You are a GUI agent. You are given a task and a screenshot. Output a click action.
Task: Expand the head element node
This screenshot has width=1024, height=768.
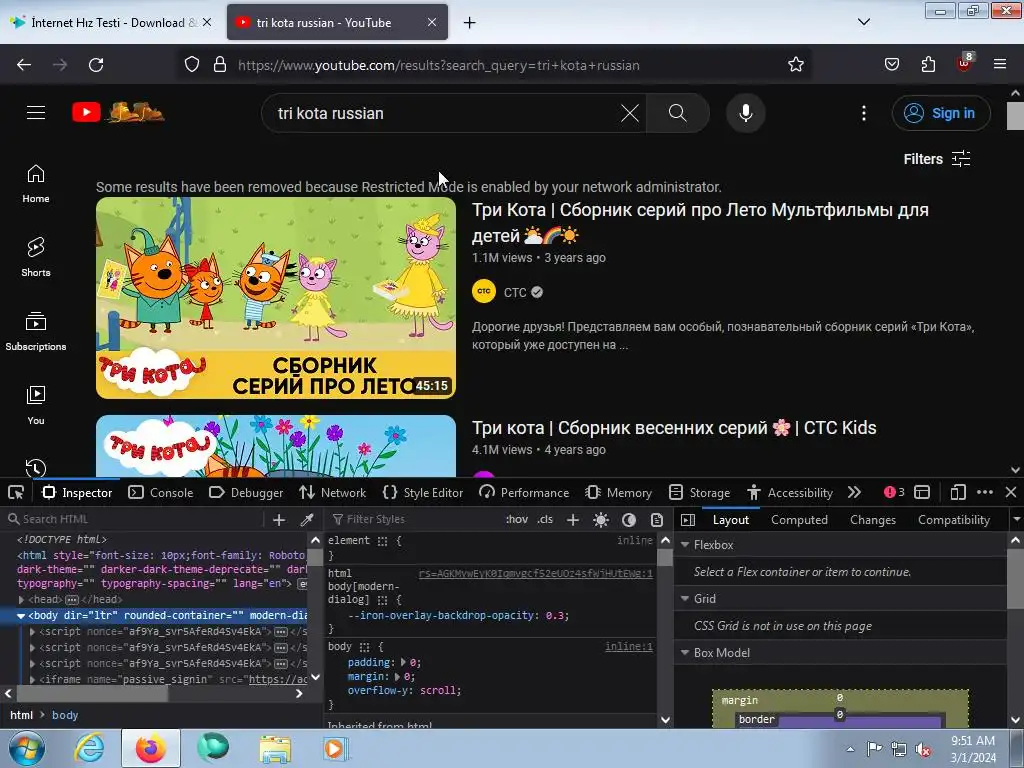22,600
